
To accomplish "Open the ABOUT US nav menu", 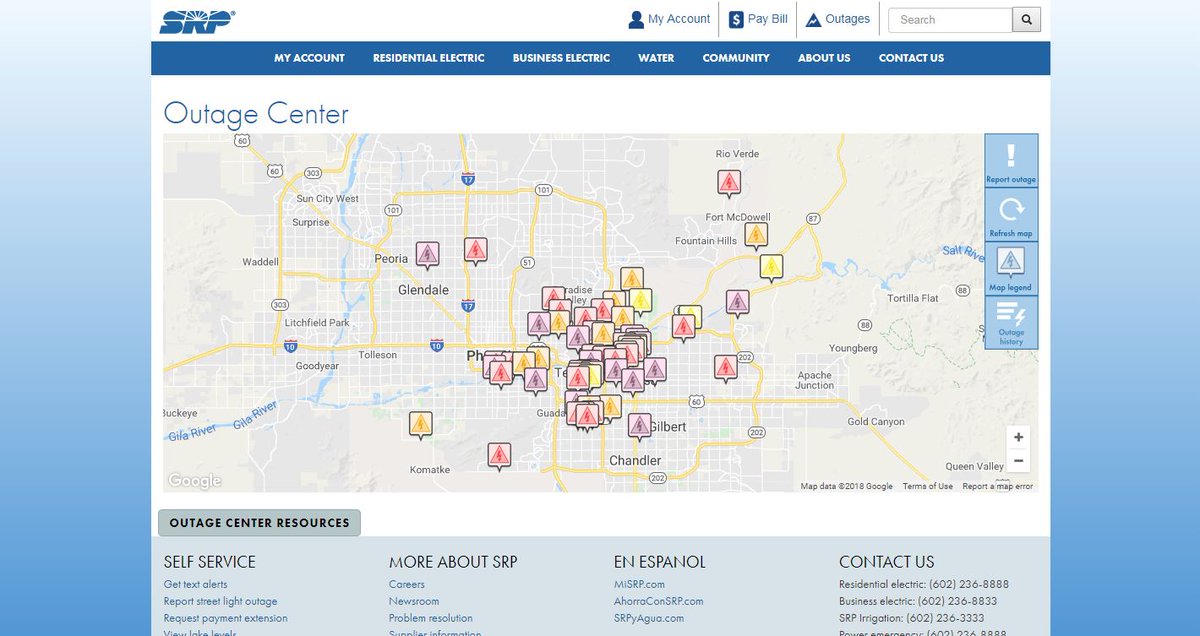I will pos(824,58).
